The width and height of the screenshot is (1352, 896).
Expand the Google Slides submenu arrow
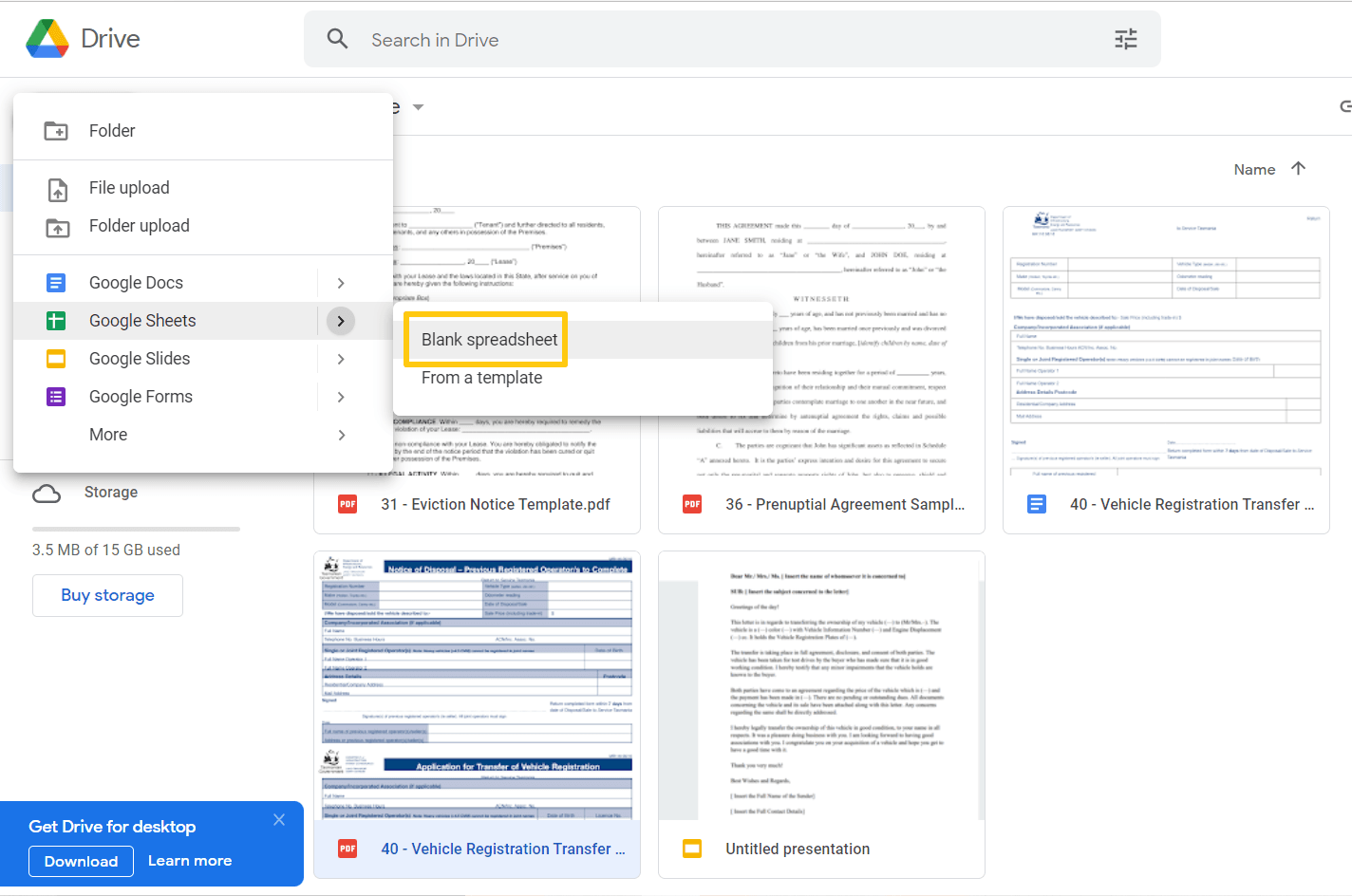(x=341, y=359)
